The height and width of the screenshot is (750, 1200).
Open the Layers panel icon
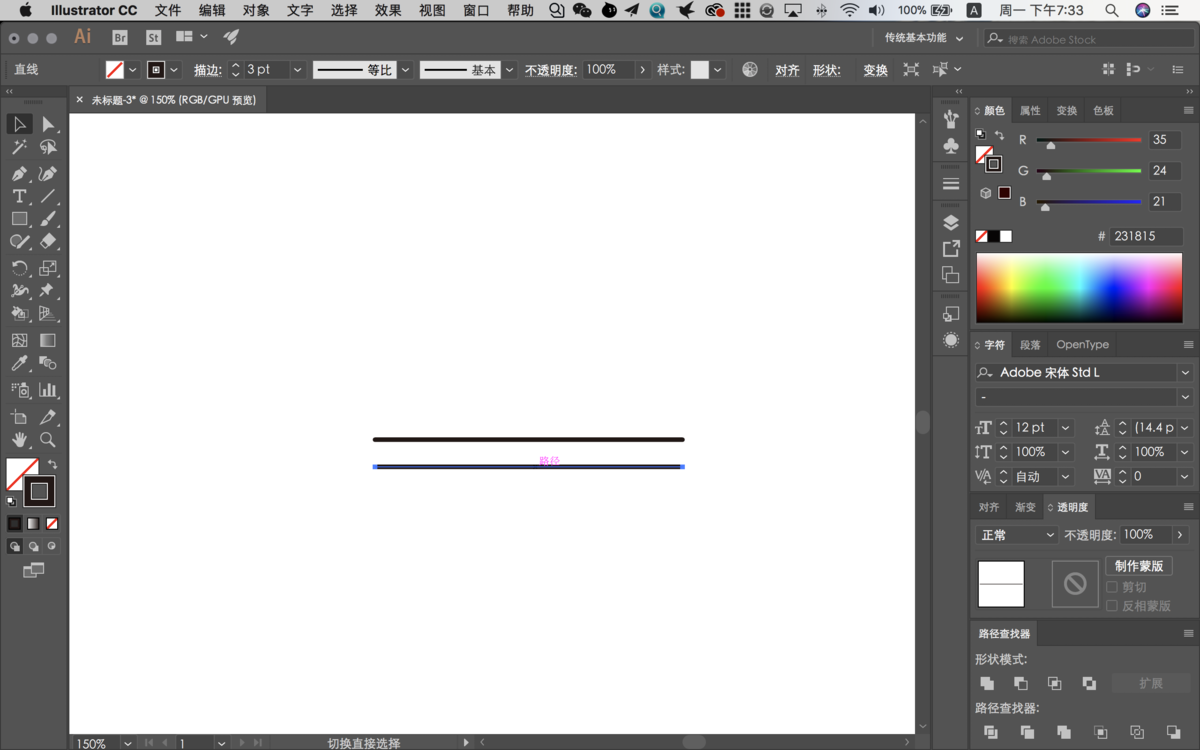[951, 222]
